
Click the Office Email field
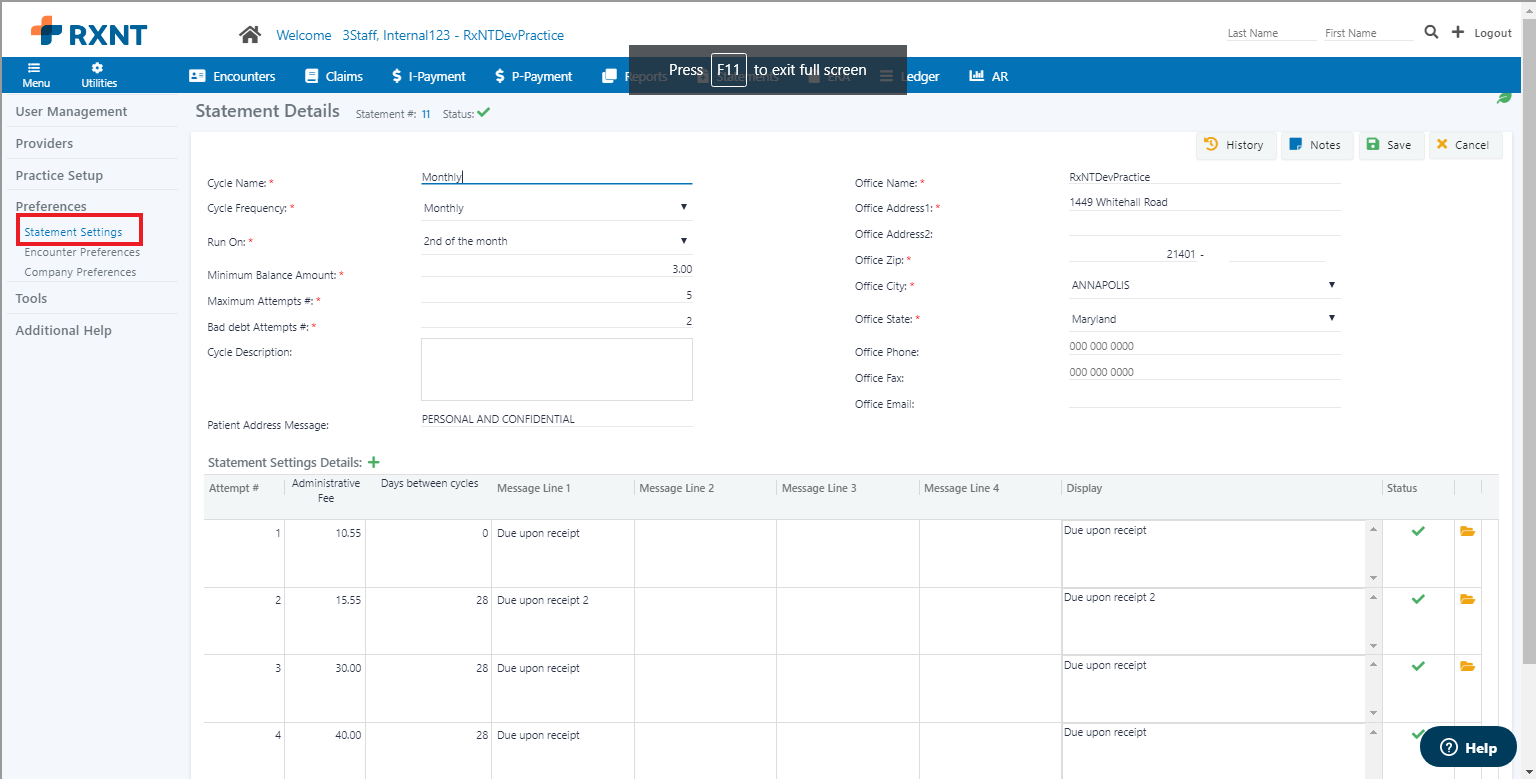pos(1205,398)
